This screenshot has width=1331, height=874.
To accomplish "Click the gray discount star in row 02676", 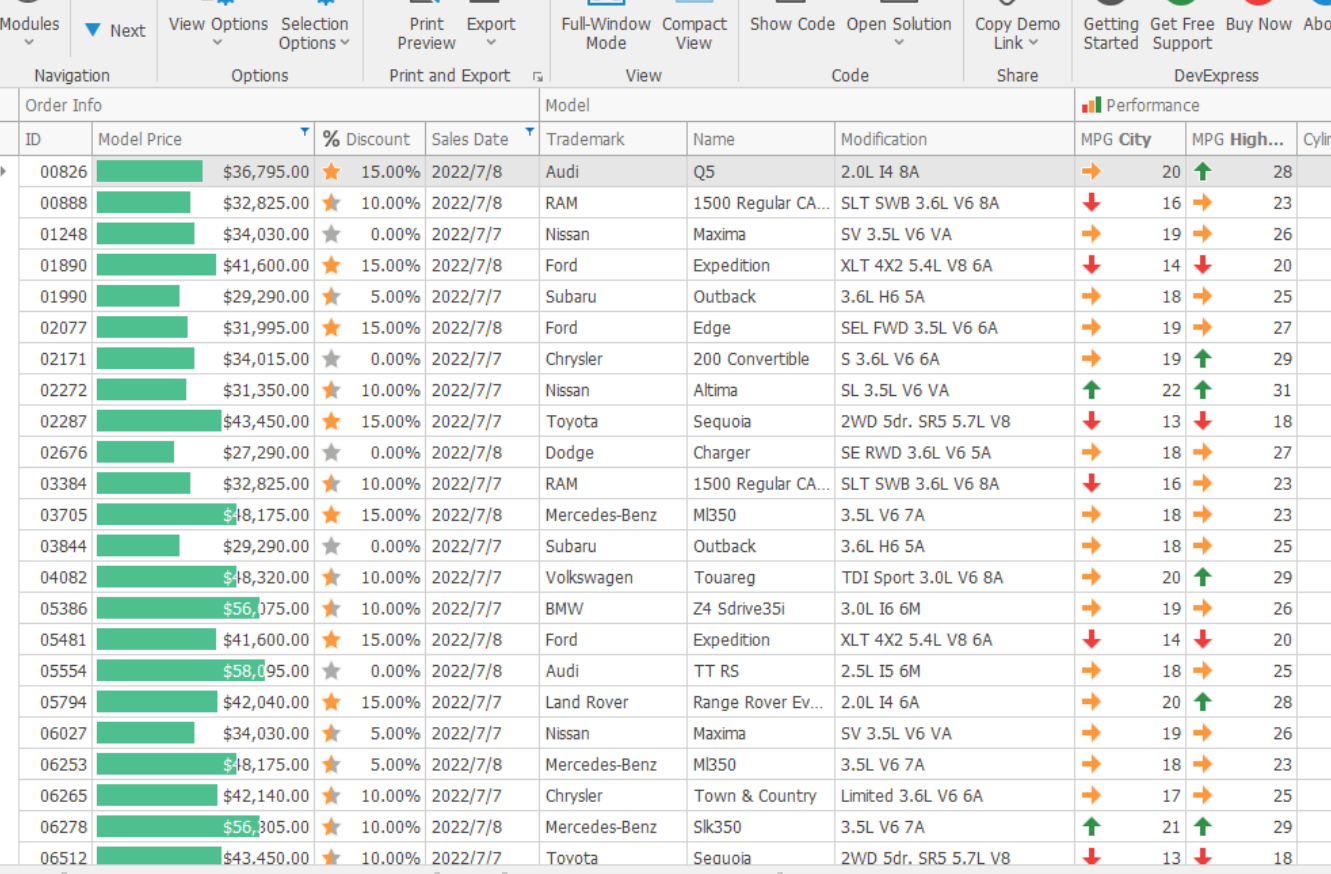I will point(332,452).
